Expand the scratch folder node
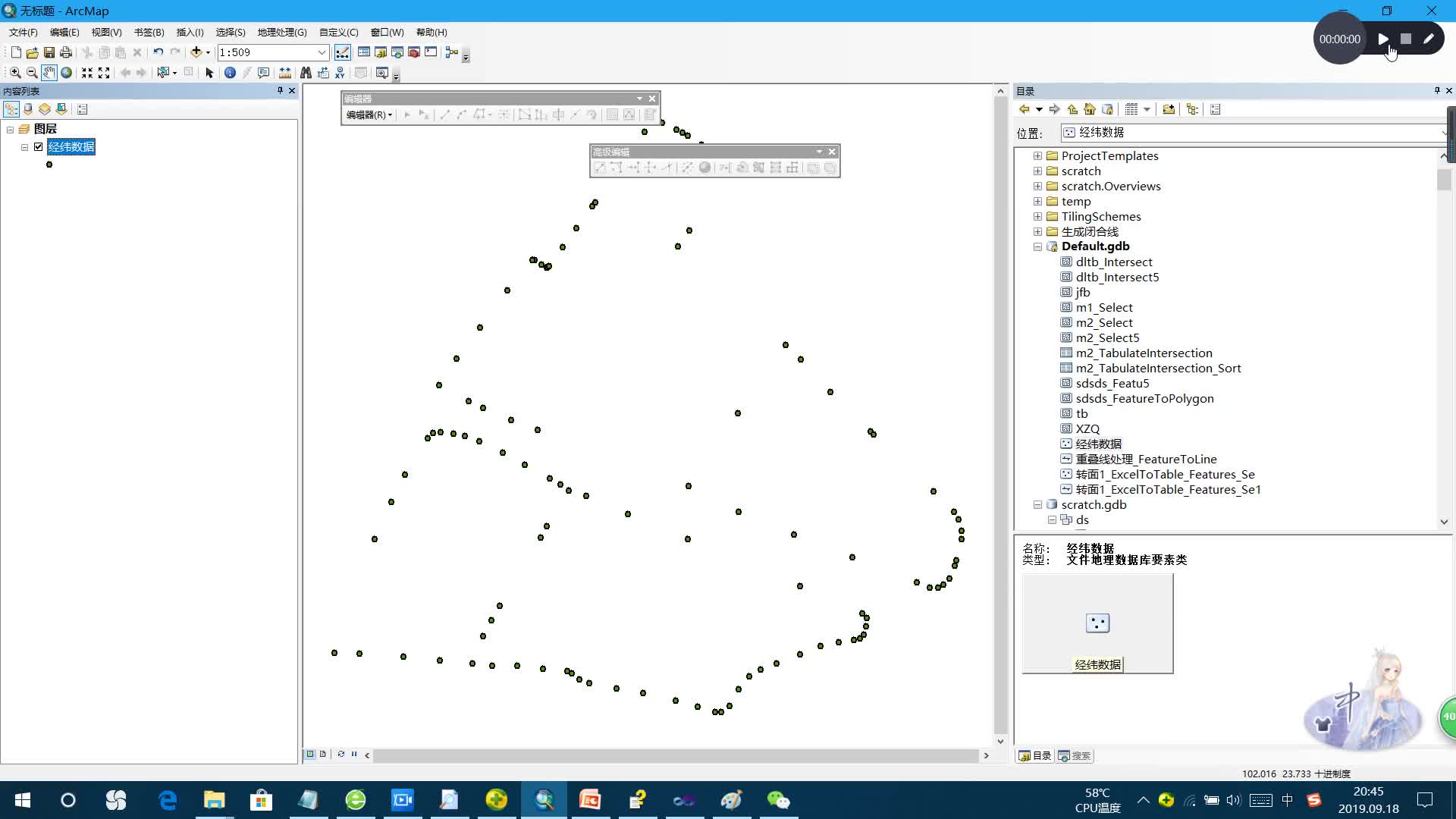Viewport: 1456px width, 819px height. (x=1037, y=171)
